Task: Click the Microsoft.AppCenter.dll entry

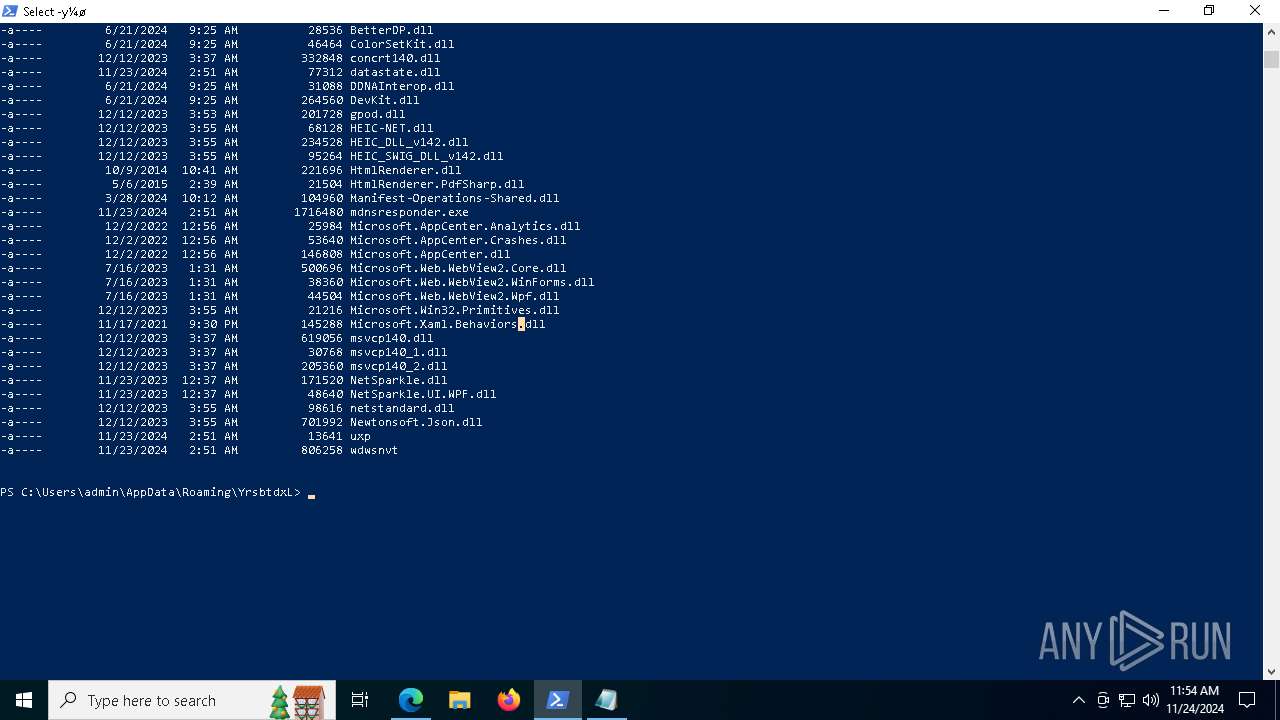Action: pyautogui.click(x=430, y=254)
